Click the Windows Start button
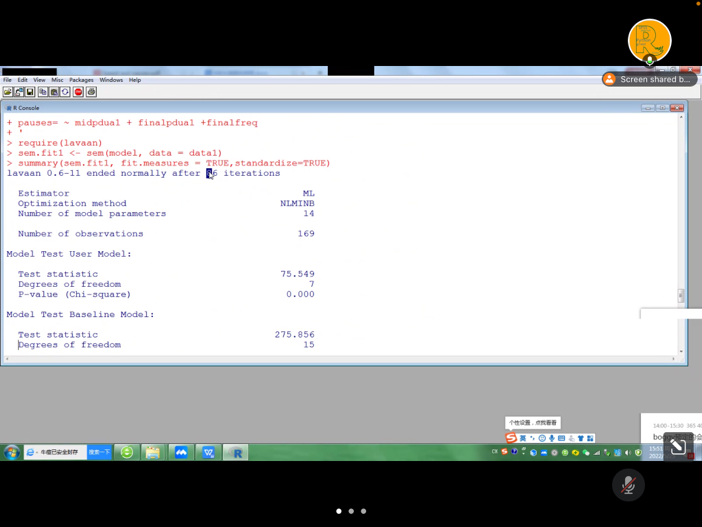Screen dimensions: 702x527 click(x=11, y=452)
